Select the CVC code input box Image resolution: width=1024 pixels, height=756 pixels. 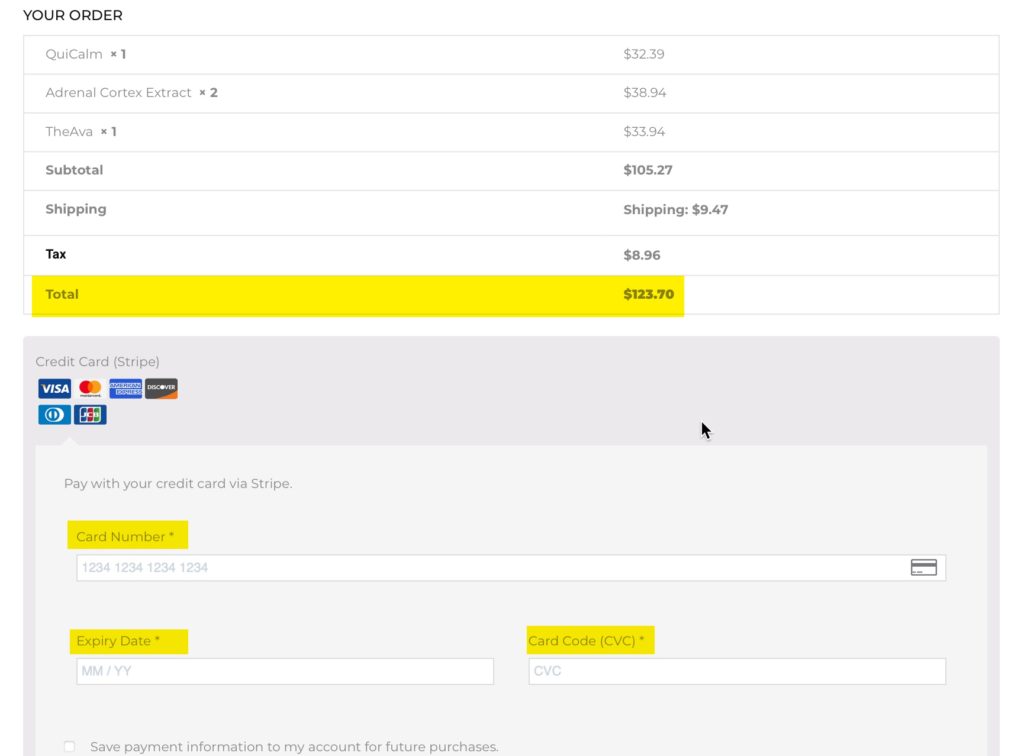coord(737,671)
